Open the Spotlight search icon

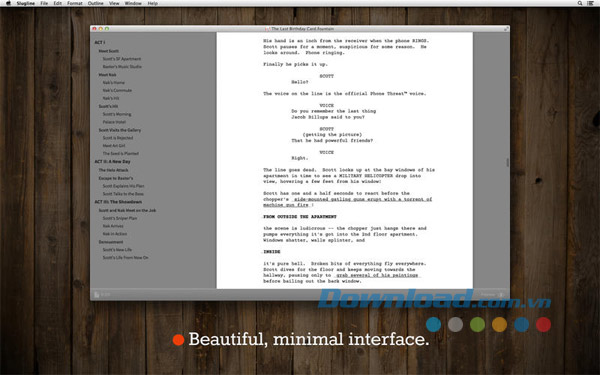pos(580,3)
